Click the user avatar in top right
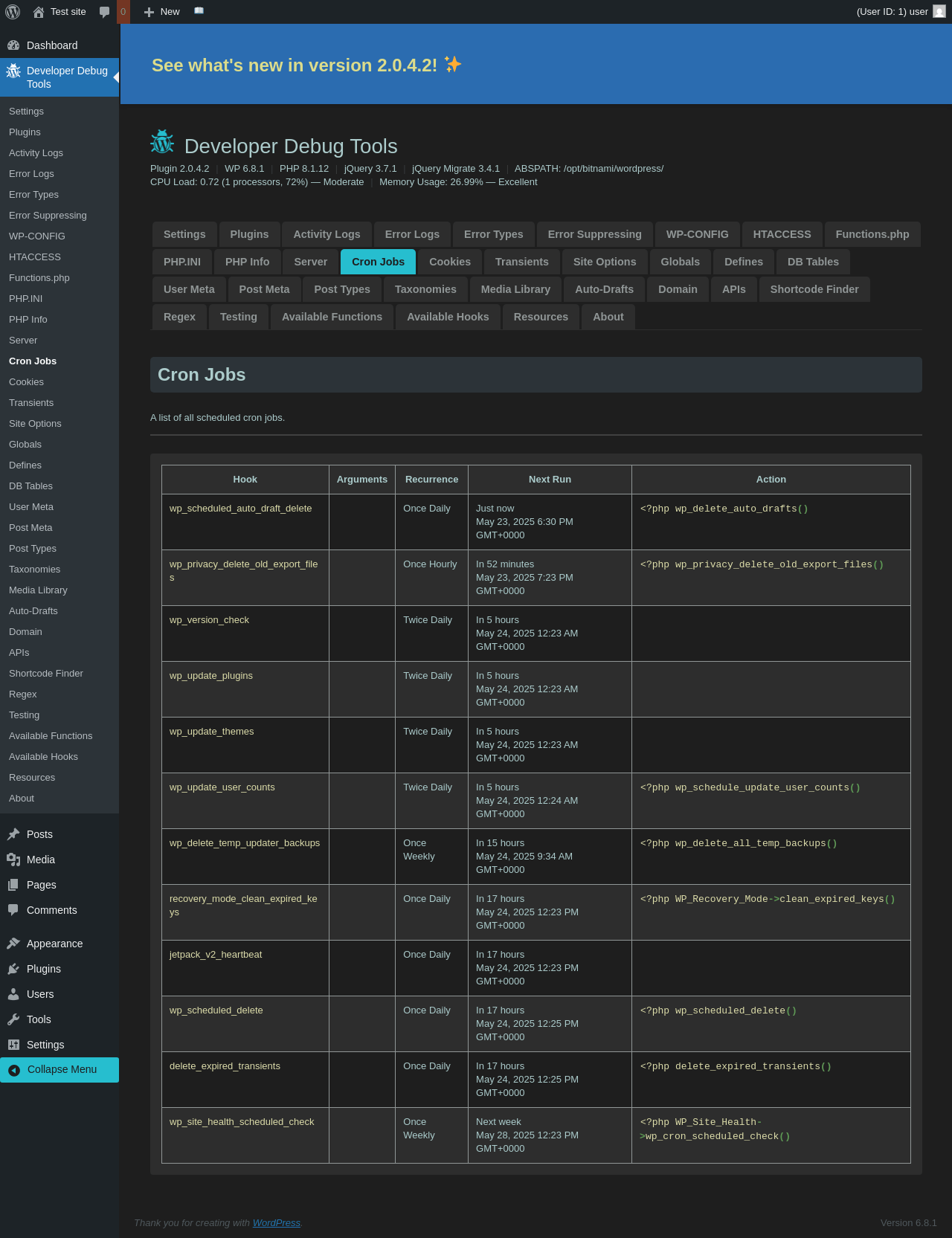 point(939,12)
